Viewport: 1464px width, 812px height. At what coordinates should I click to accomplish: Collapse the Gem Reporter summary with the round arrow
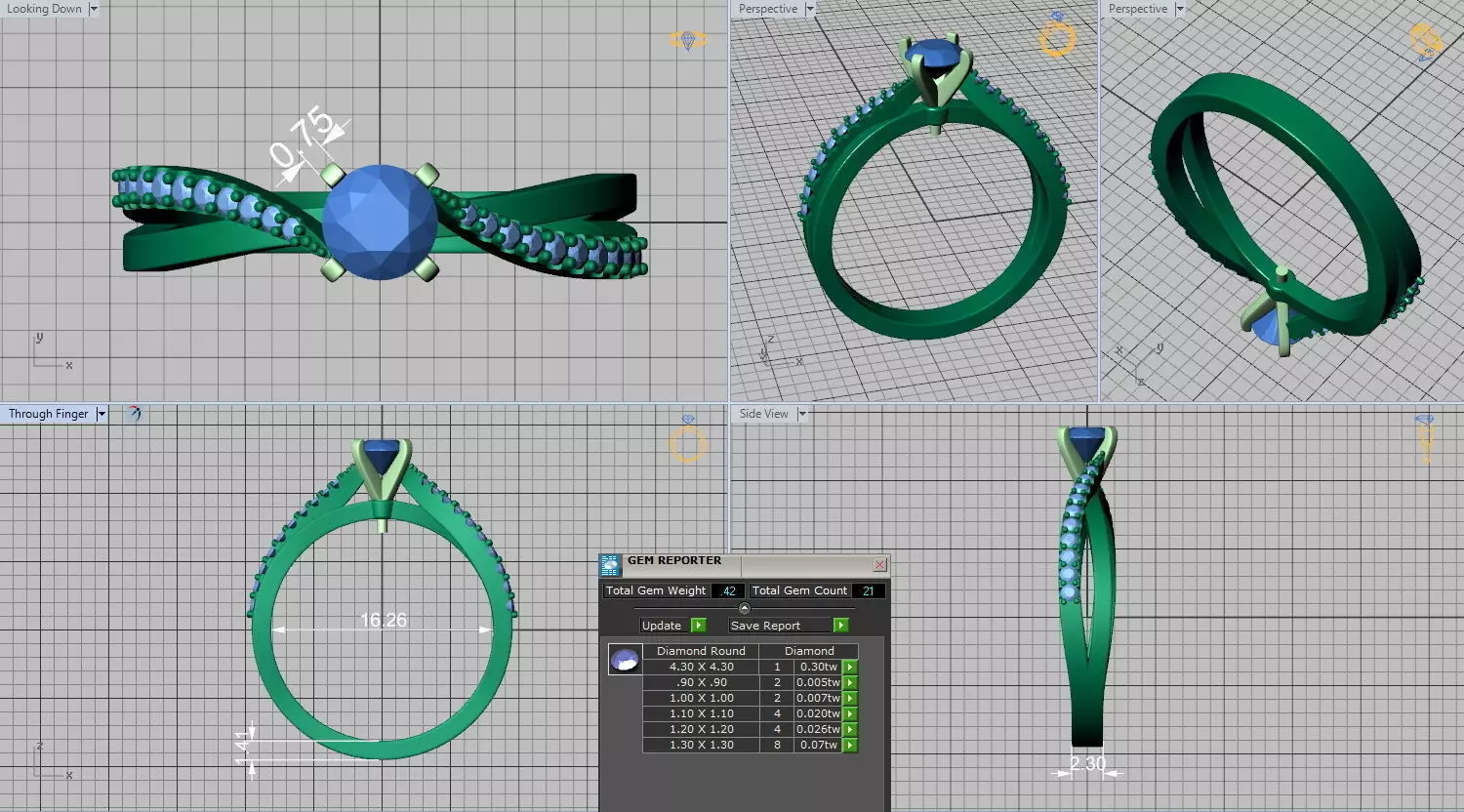tap(745, 608)
